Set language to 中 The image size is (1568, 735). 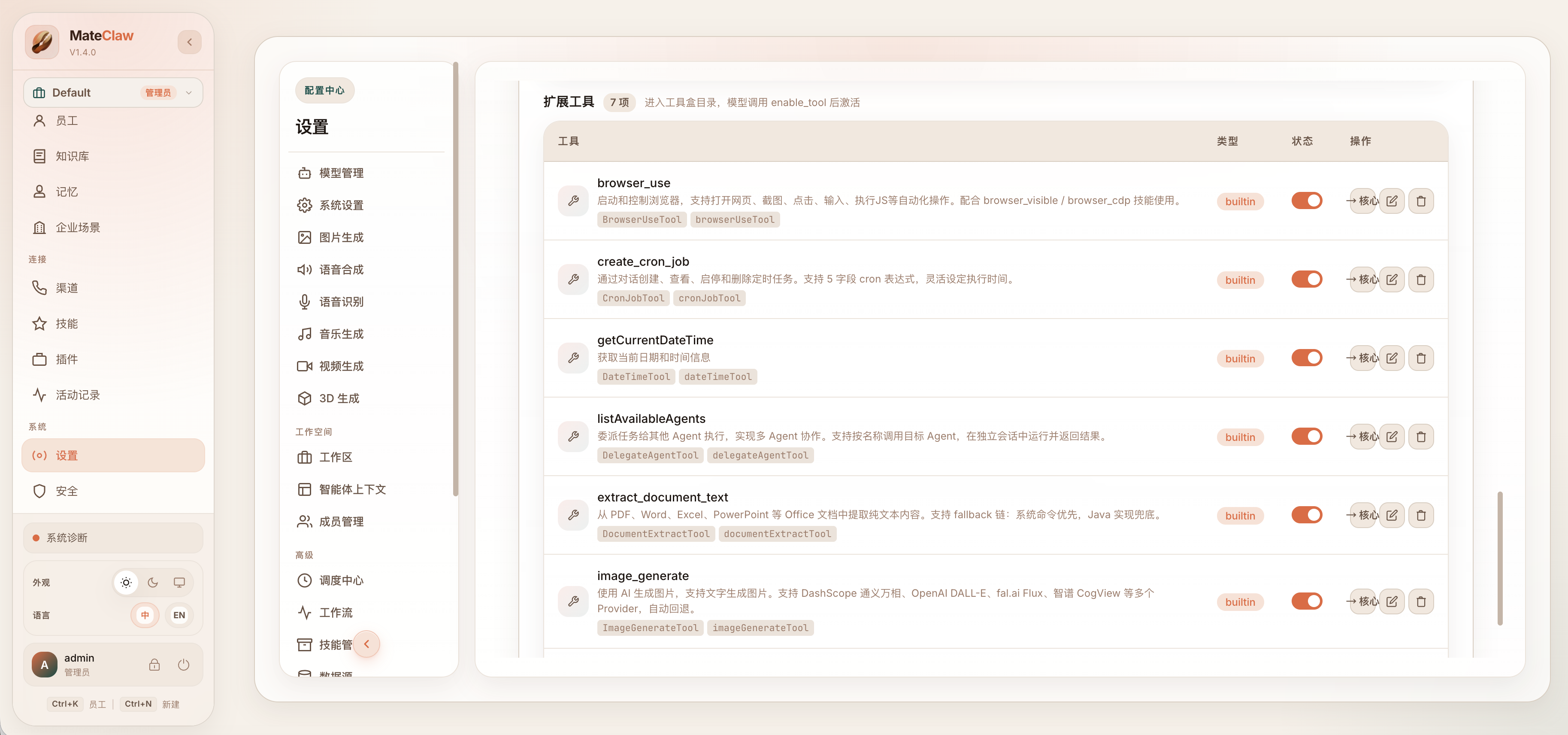click(145, 615)
